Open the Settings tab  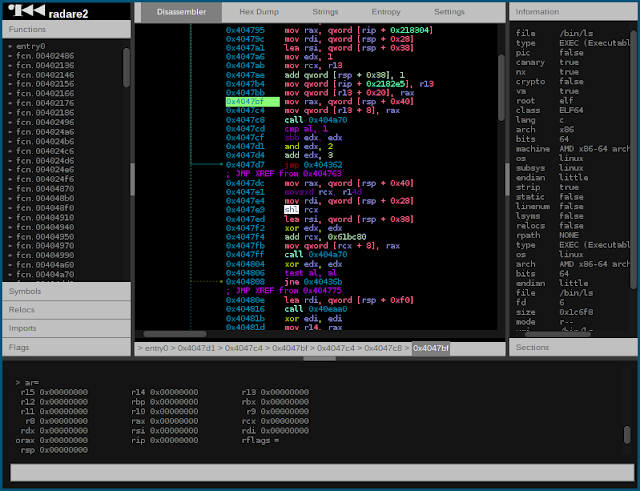click(x=449, y=12)
